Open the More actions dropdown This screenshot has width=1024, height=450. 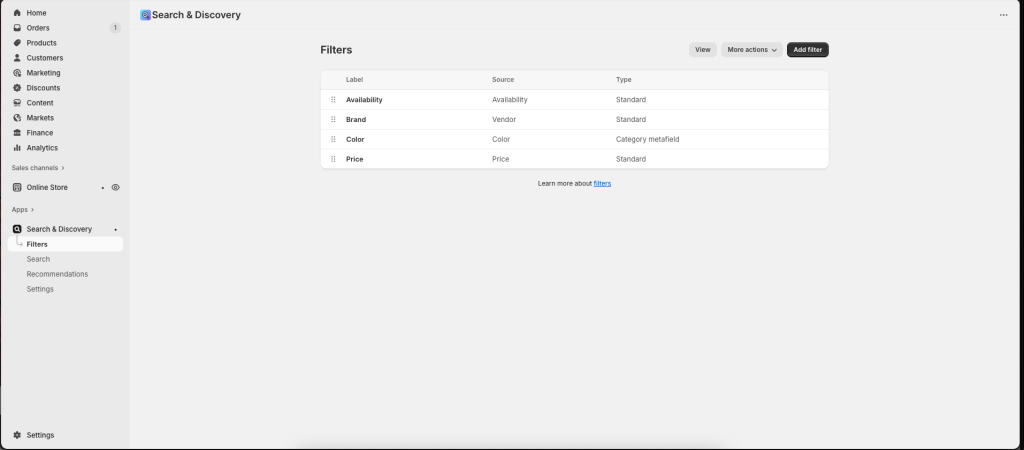(751, 49)
